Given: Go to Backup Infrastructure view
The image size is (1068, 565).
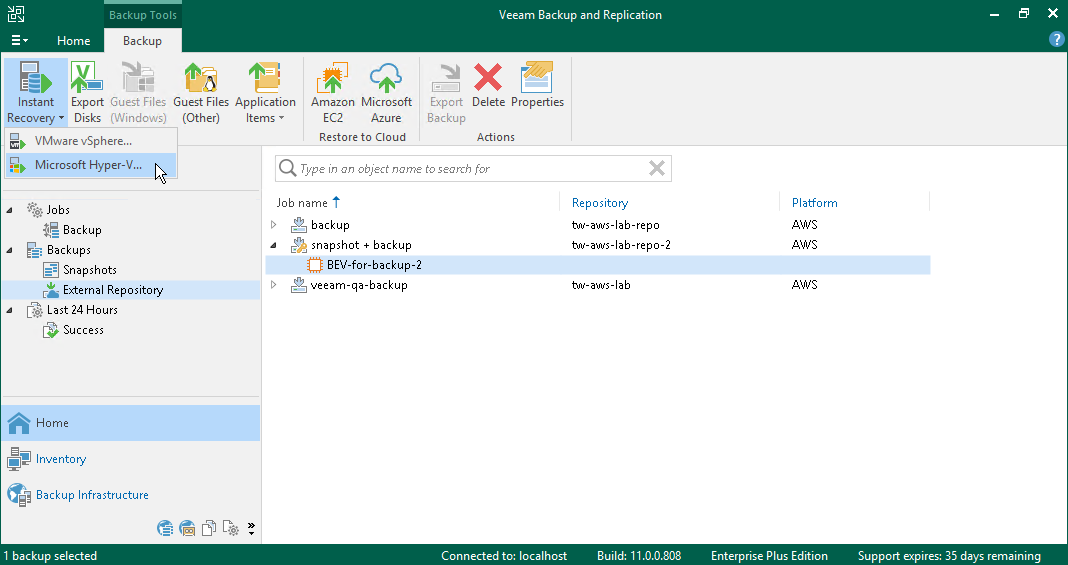Looking at the screenshot, I should click(92, 495).
